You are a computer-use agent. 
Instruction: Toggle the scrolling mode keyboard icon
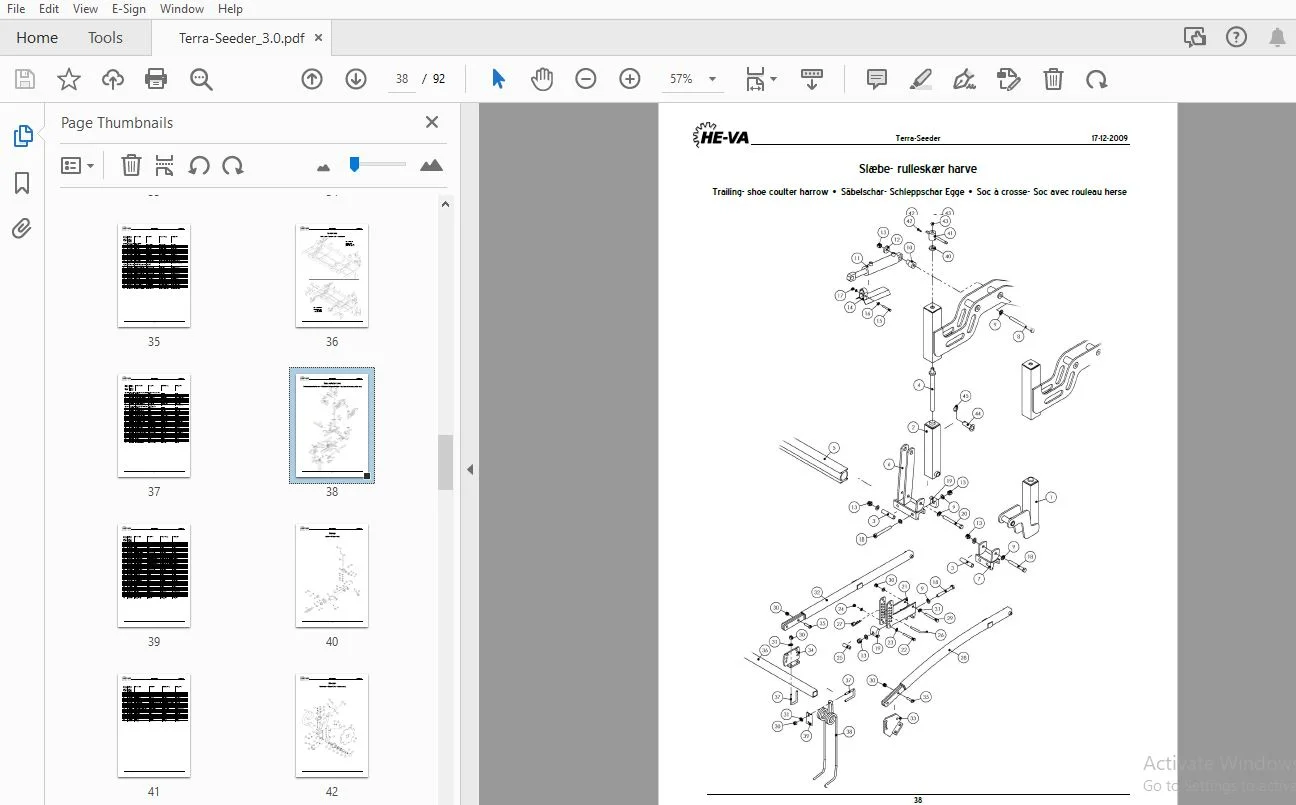(812, 79)
